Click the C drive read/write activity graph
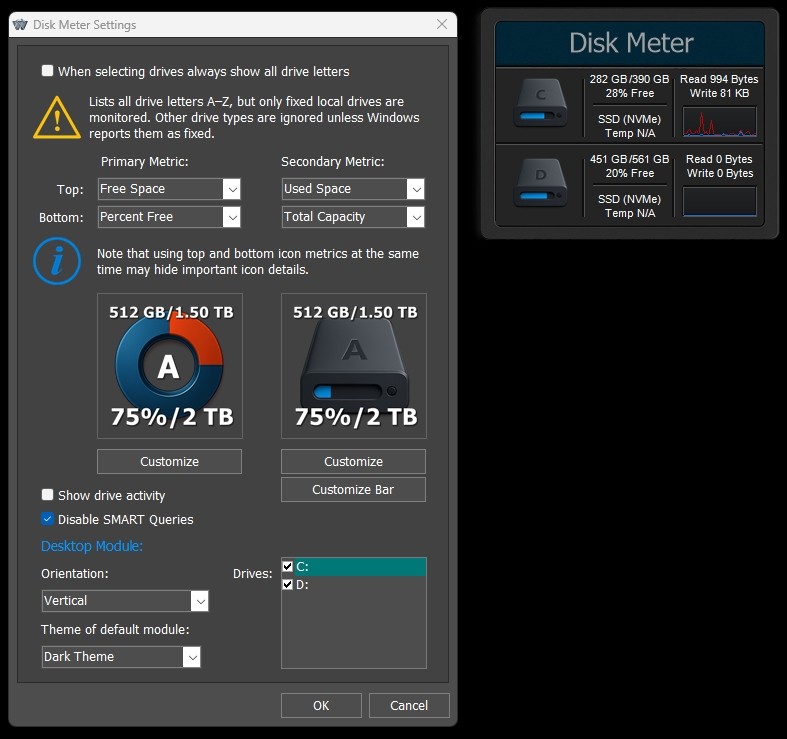 (719, 122)
